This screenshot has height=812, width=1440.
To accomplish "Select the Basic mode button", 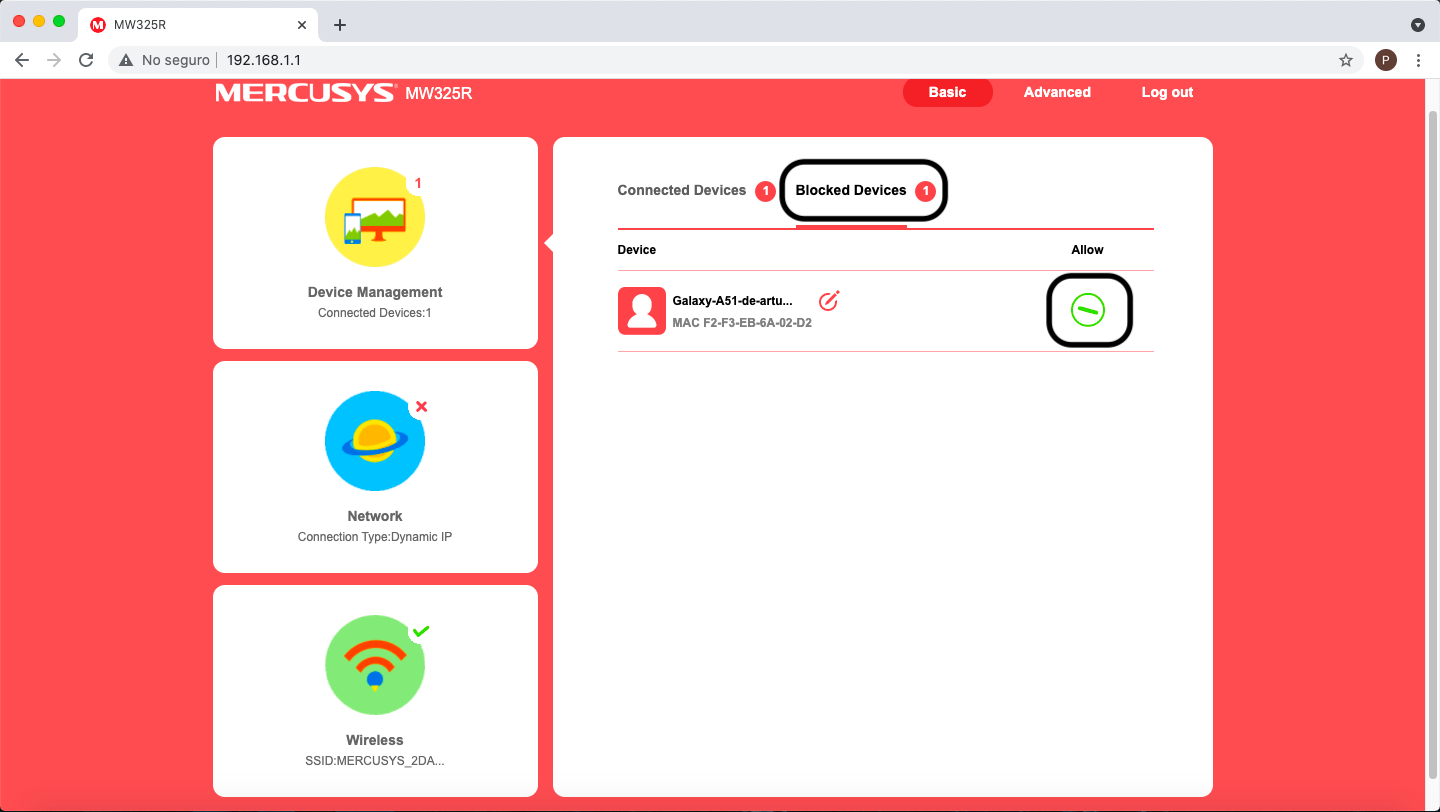I will click(x=947, y=92).
